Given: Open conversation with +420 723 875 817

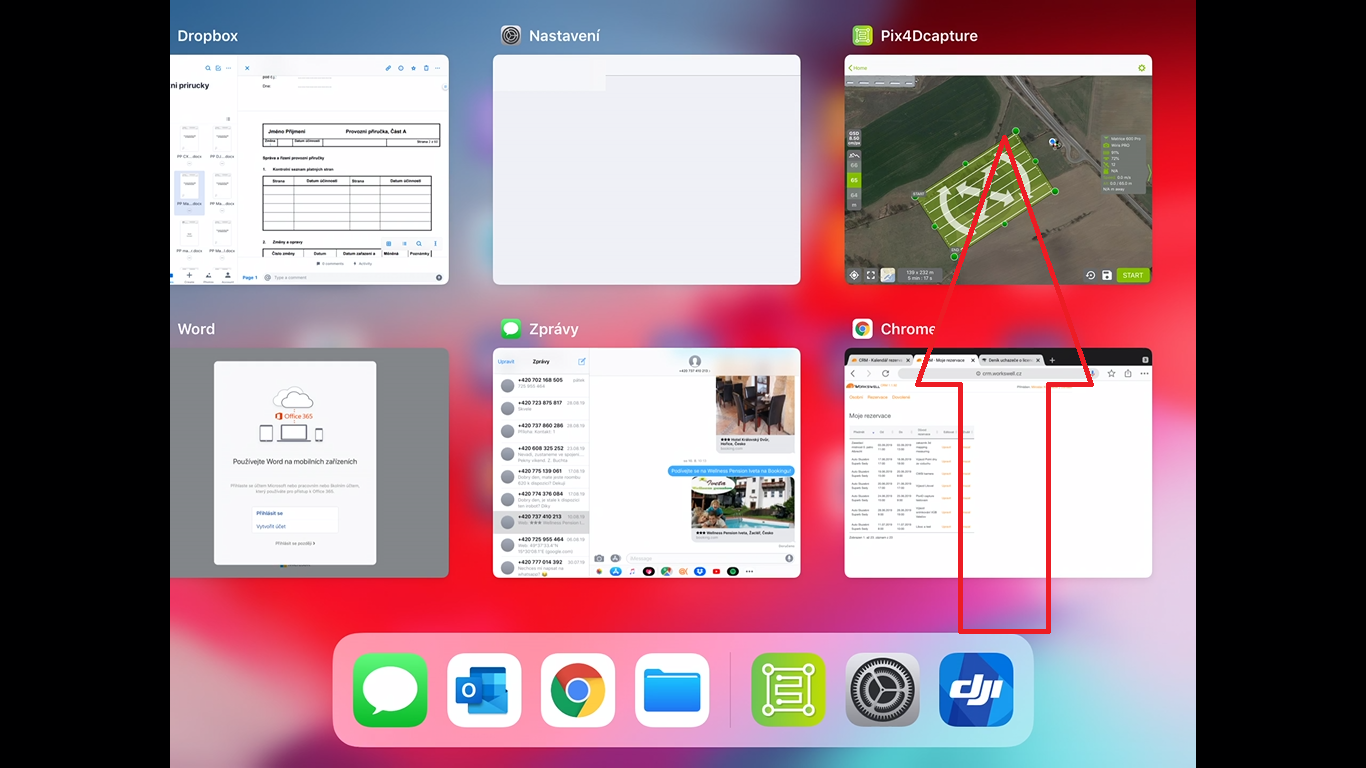Looking at the screenshot, I should tap(541, 407).
